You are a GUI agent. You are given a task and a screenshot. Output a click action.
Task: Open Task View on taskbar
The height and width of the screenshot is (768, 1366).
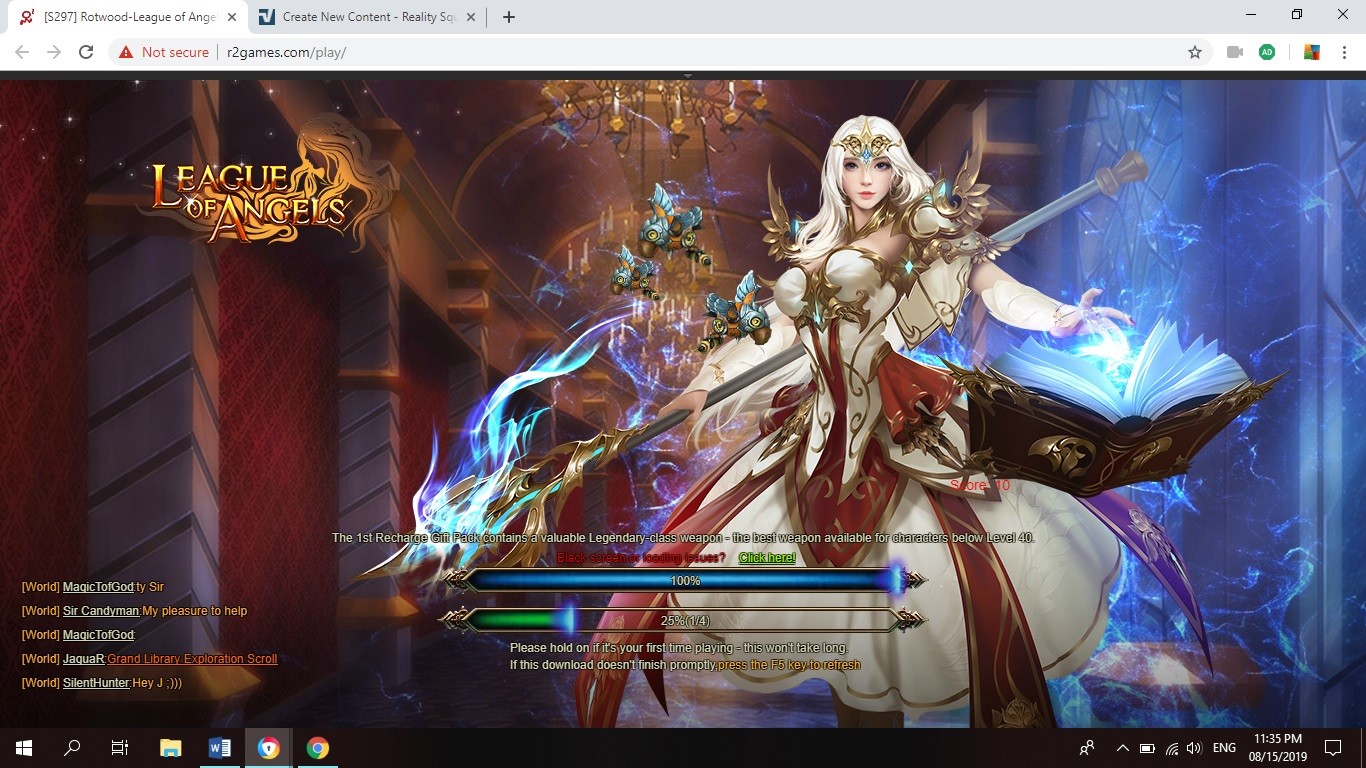click(x=120, y=748)
